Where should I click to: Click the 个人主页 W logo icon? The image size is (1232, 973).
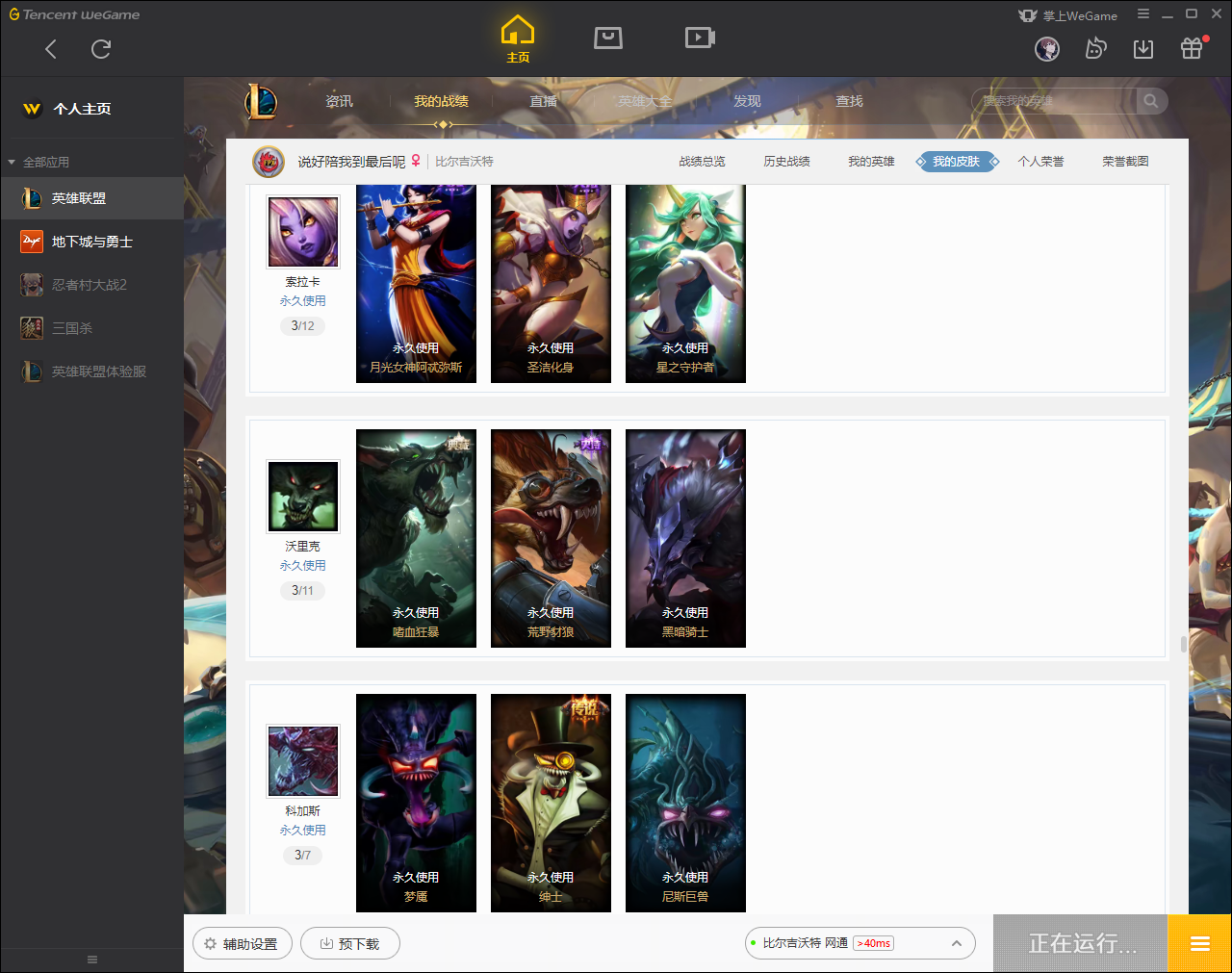(32, 109)
